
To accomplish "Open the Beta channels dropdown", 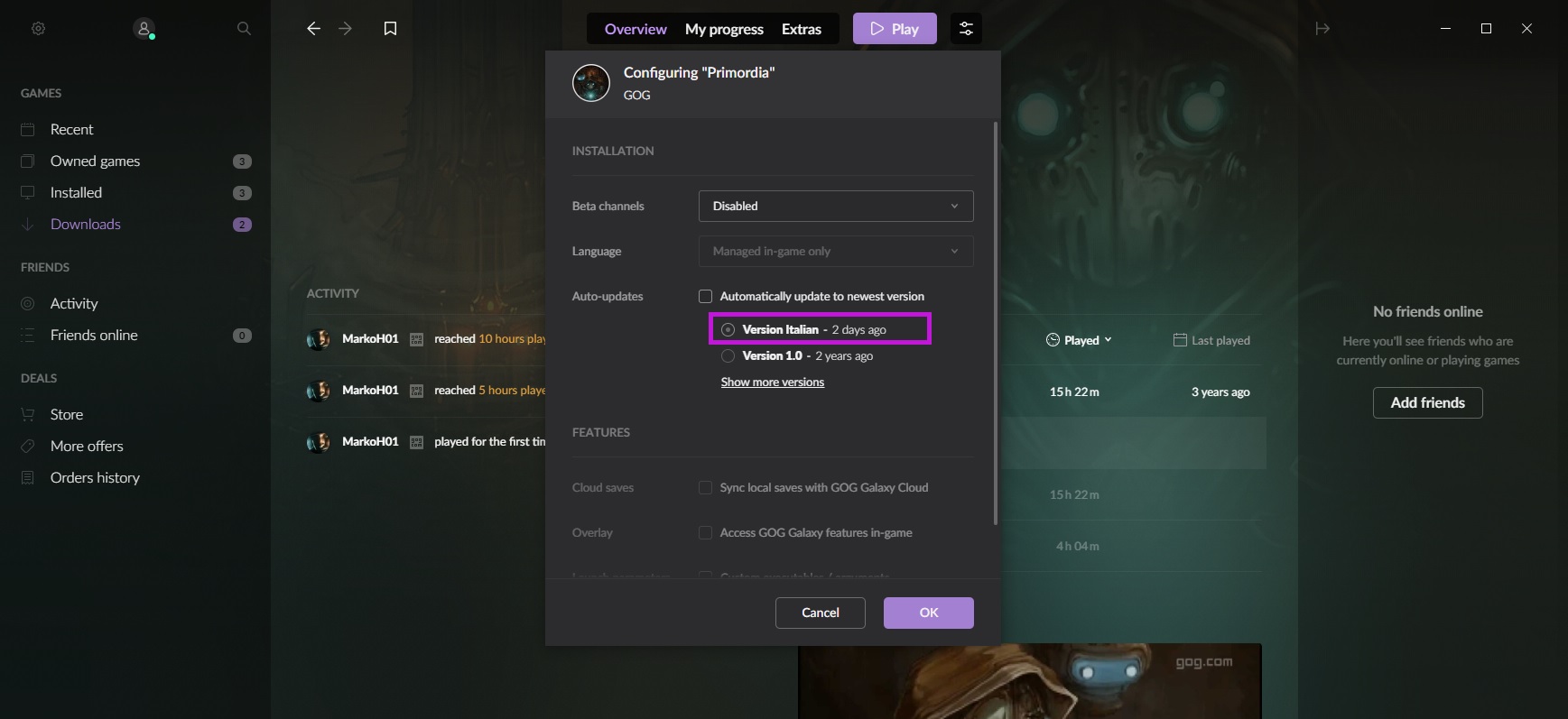I will pyautogui.click(x=836, y=206).
